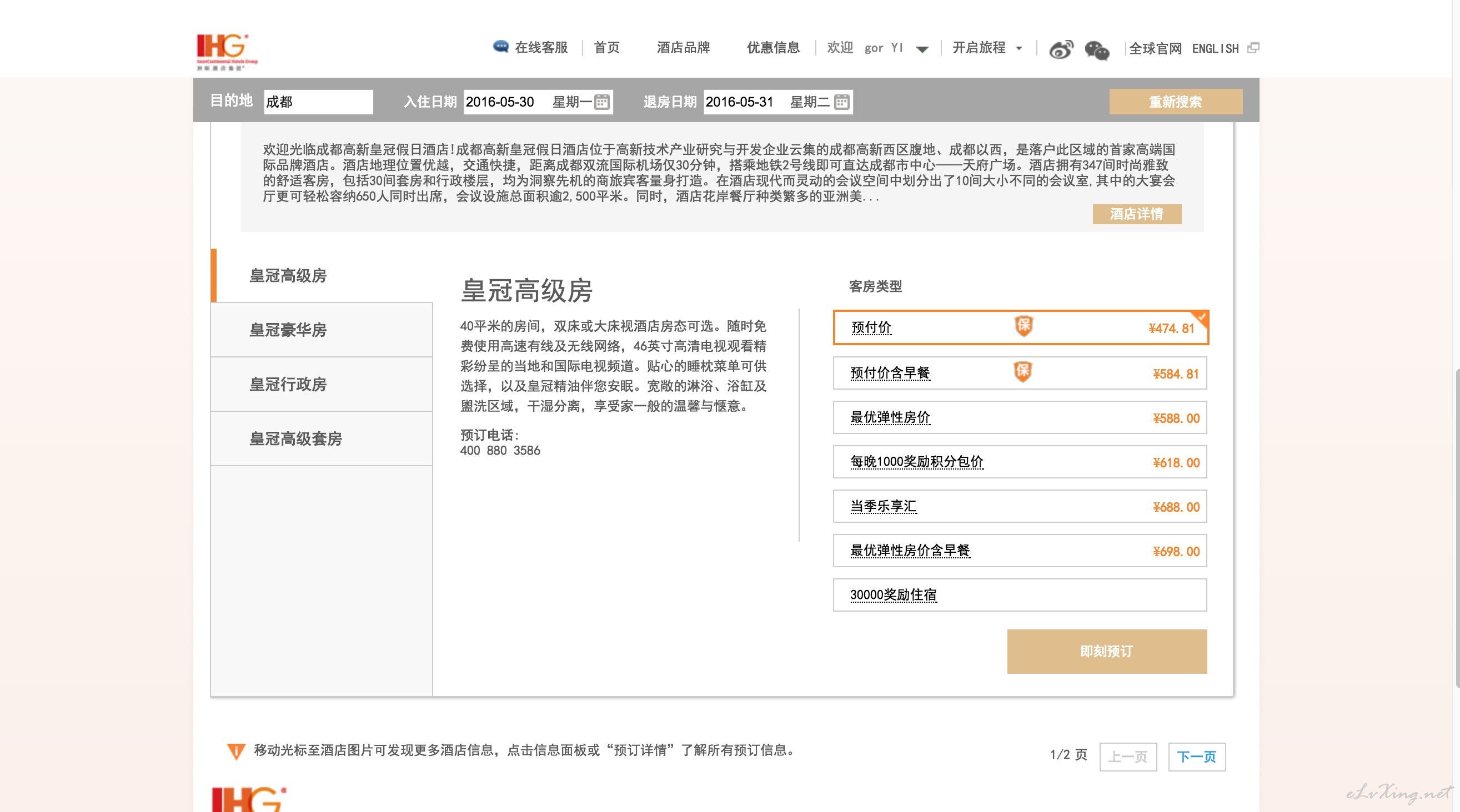
Task: Open the Weibo sharing icon
Action: (x=1061, y=48)
